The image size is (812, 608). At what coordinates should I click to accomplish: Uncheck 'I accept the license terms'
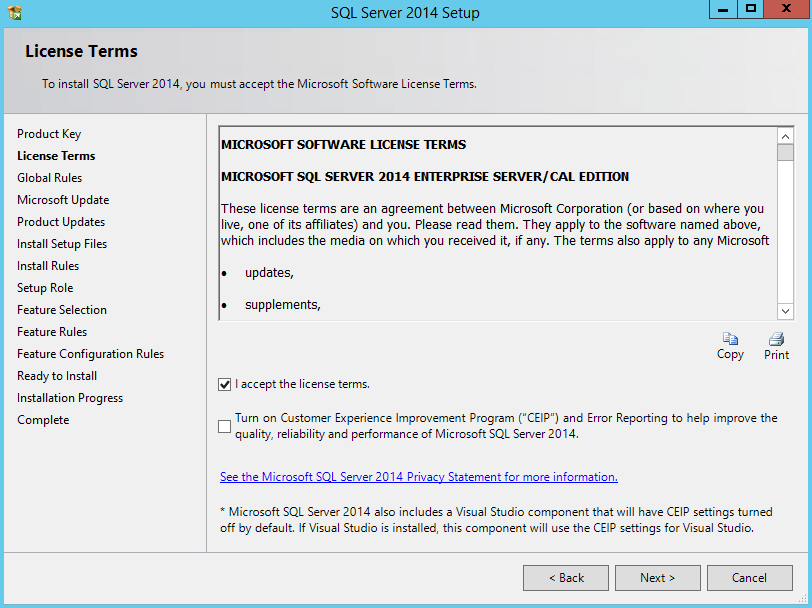(225, 385)
